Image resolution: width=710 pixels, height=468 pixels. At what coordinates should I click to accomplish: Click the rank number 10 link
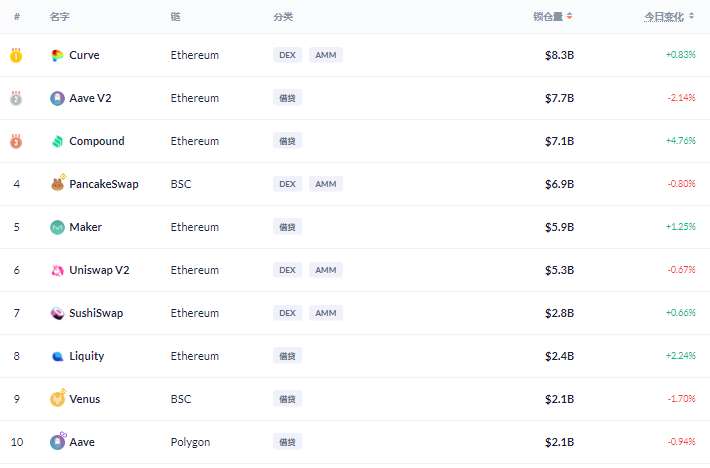tap(16, 442)
